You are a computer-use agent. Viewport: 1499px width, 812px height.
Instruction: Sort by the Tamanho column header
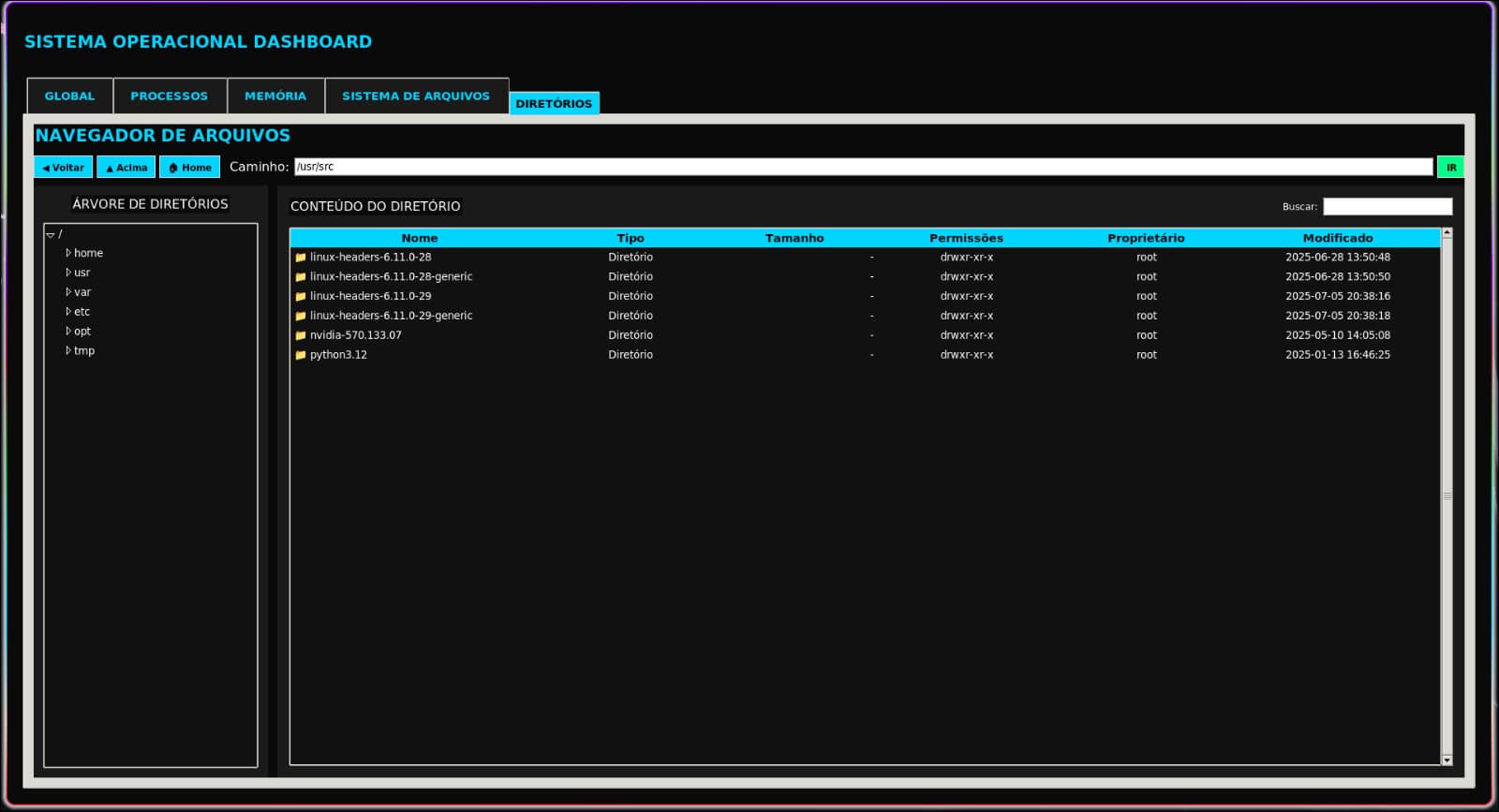point(794,238)
